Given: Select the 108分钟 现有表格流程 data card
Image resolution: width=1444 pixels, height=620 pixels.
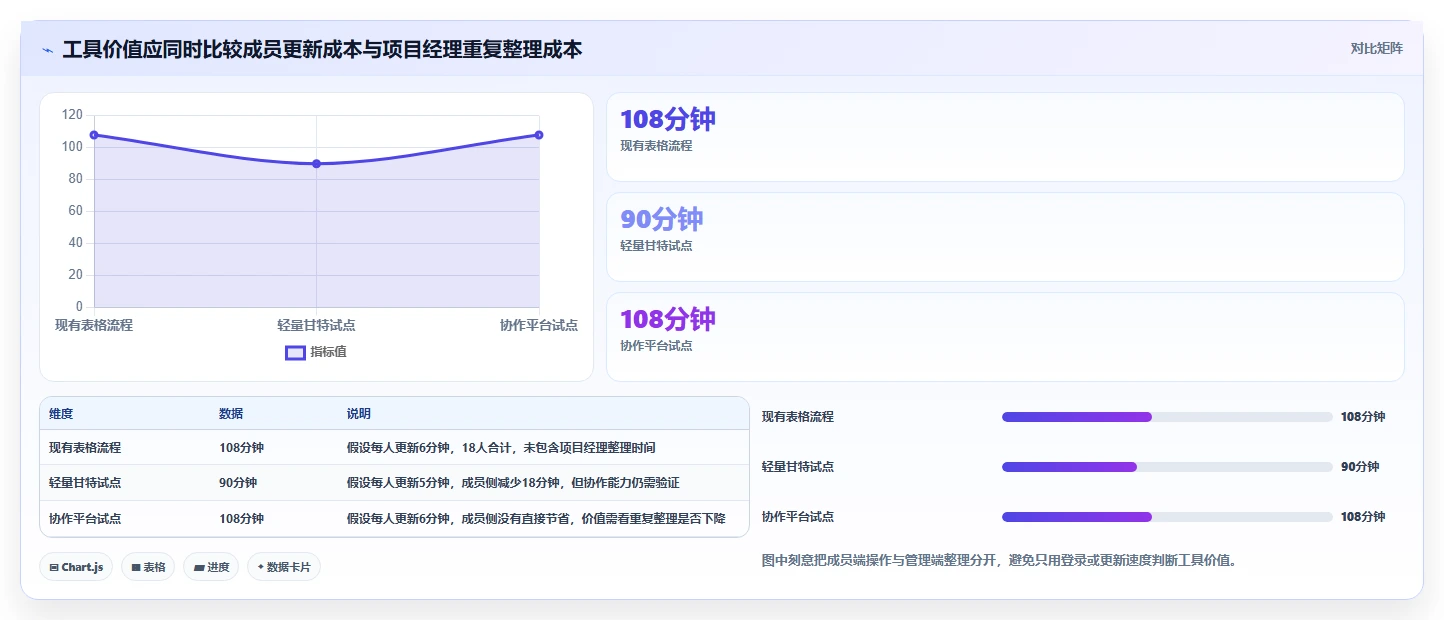Looking at the screenshot, I should coord(1005,137).
